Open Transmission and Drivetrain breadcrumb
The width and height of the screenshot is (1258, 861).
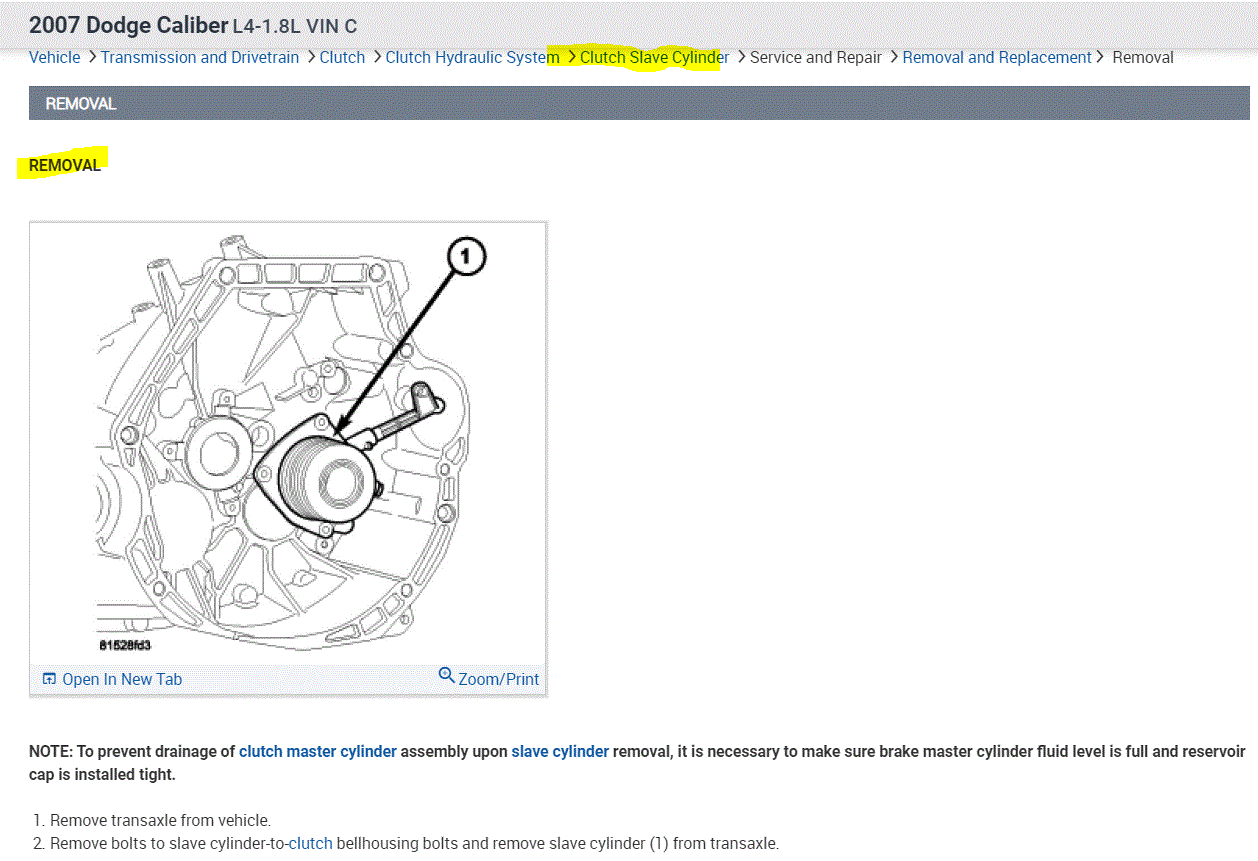(200, 57)
